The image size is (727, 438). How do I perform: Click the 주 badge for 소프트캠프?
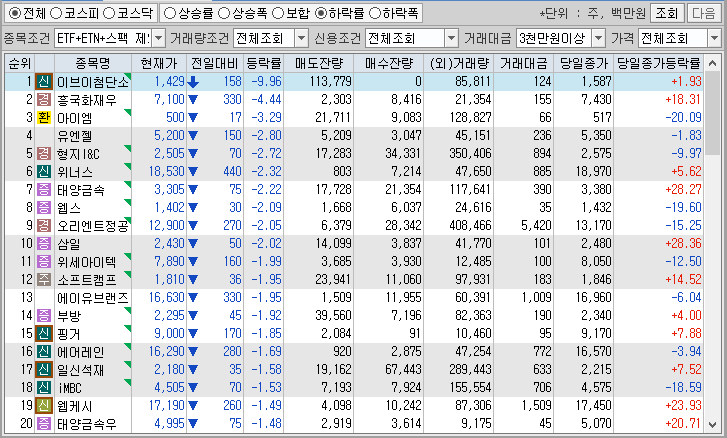[44, 279]
